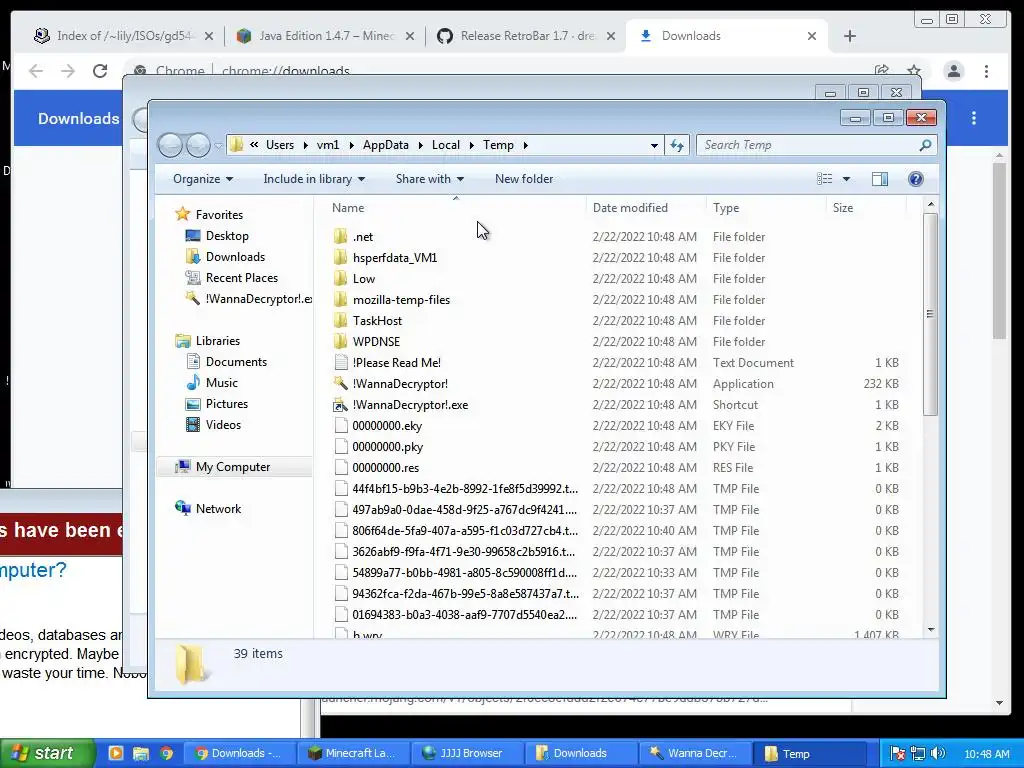Viewport: 1024px width, 768px height.
Task: Open view options dropdown arrow
Action: (x=846, y=179)
